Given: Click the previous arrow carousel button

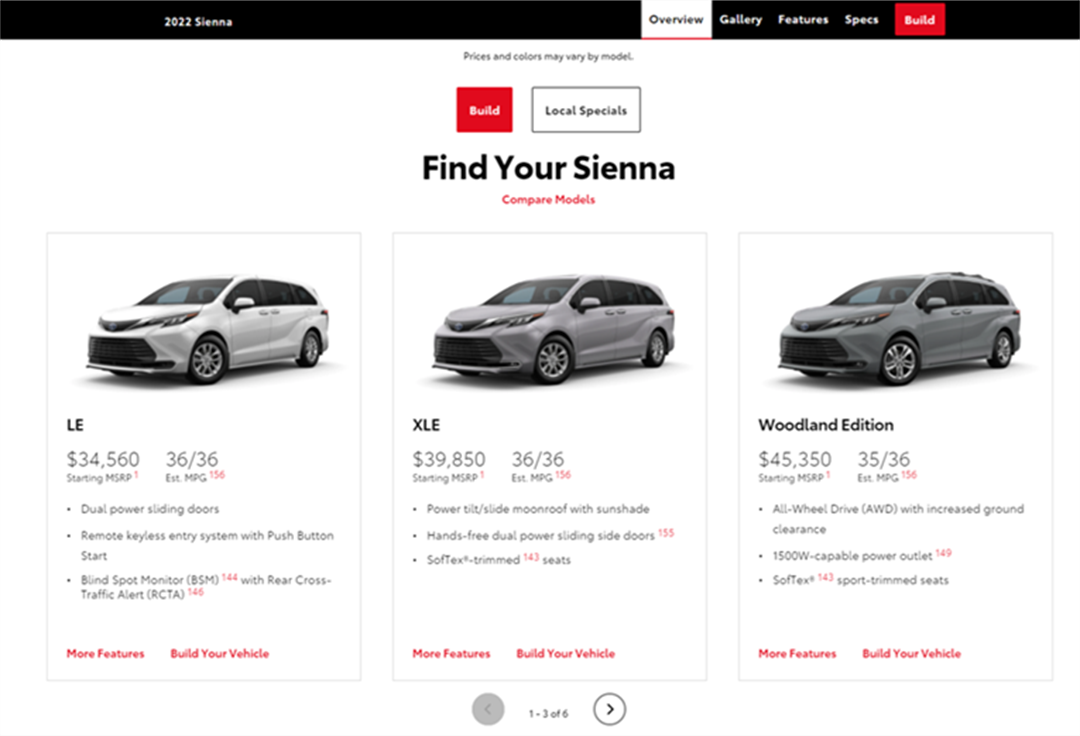Looking at the screenshot, I should pos(488,710).
